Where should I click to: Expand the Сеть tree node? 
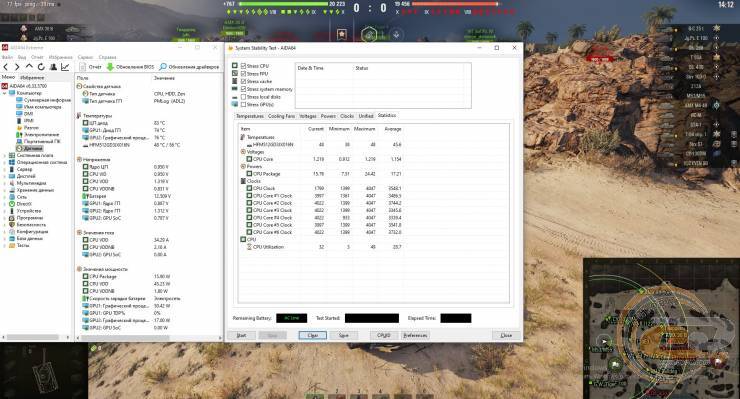click(5, 197)
